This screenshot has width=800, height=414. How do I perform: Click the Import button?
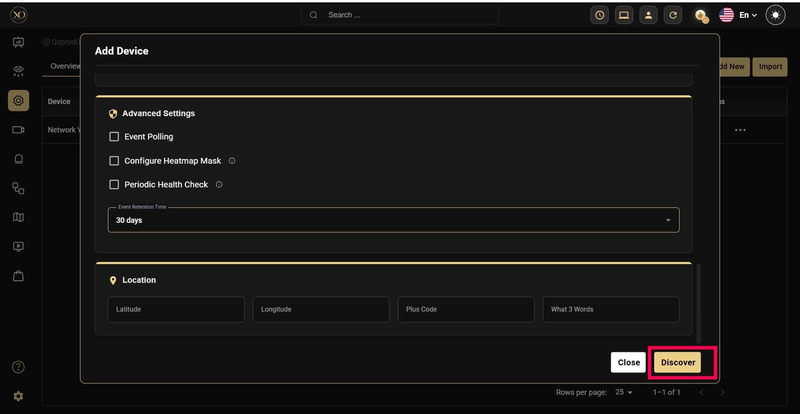[x=770, y=66]
